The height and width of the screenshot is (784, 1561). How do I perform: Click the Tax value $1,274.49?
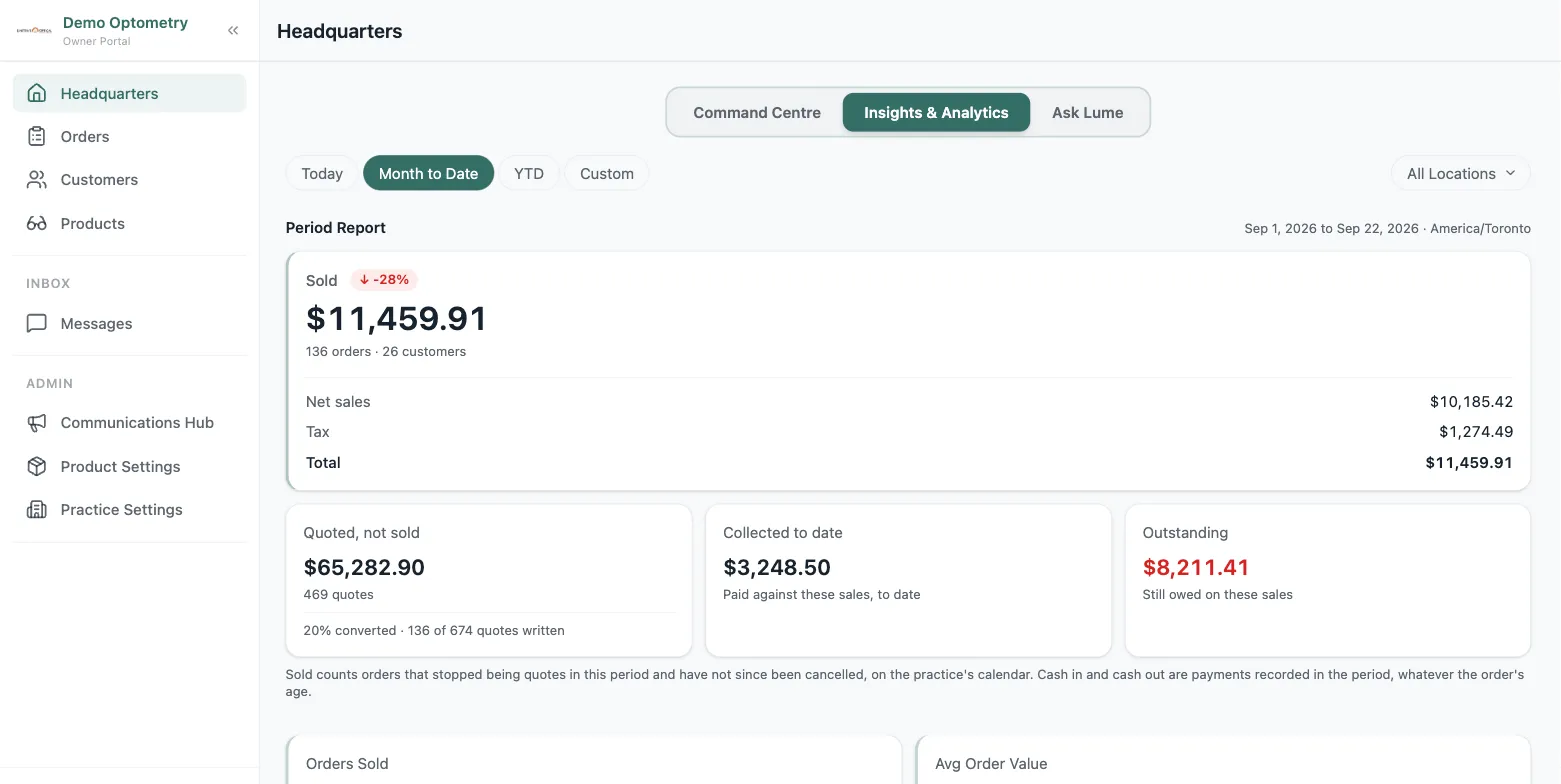click(1476, 432)
